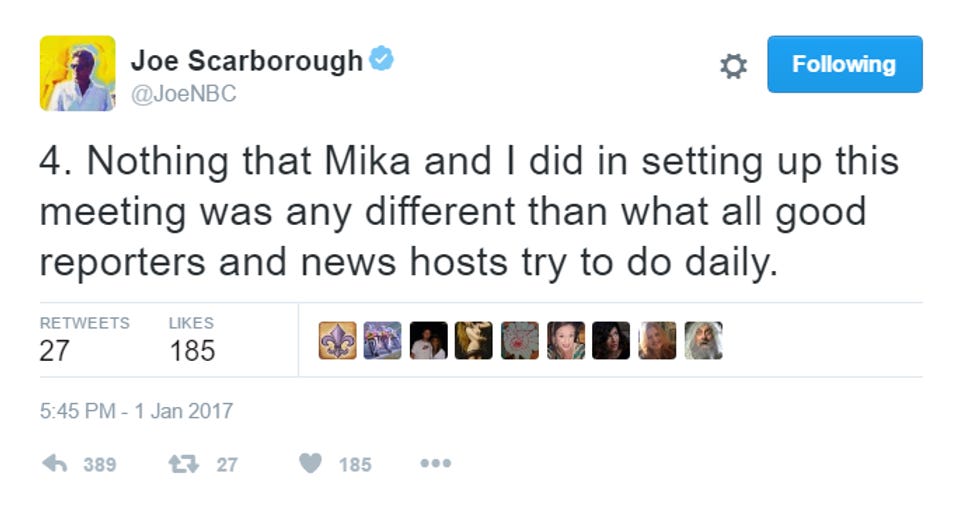
Task: Open the gear settings dropdown
Action: [733, 66]
